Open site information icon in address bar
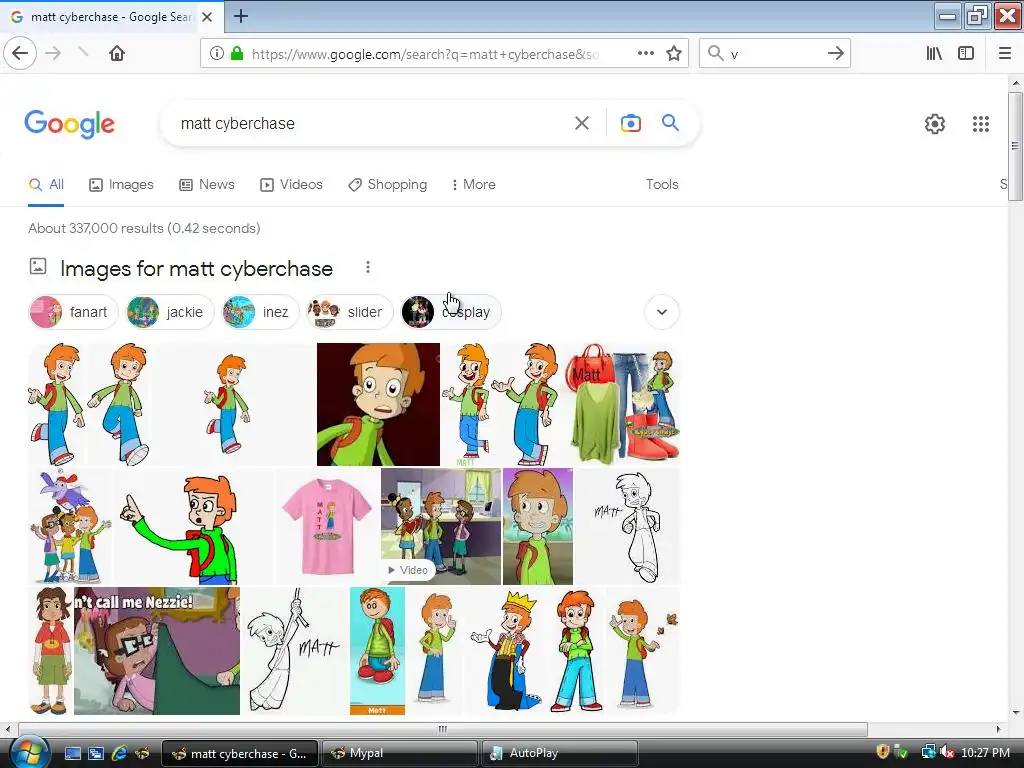The height and width of the screenshot is (768, 1024). pos(217,54)
